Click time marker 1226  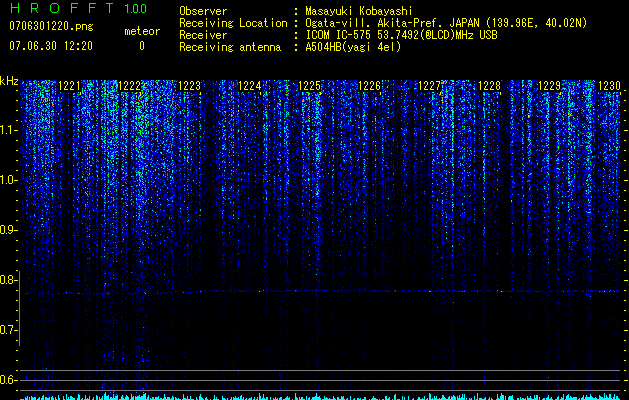(x=369, y=86)
